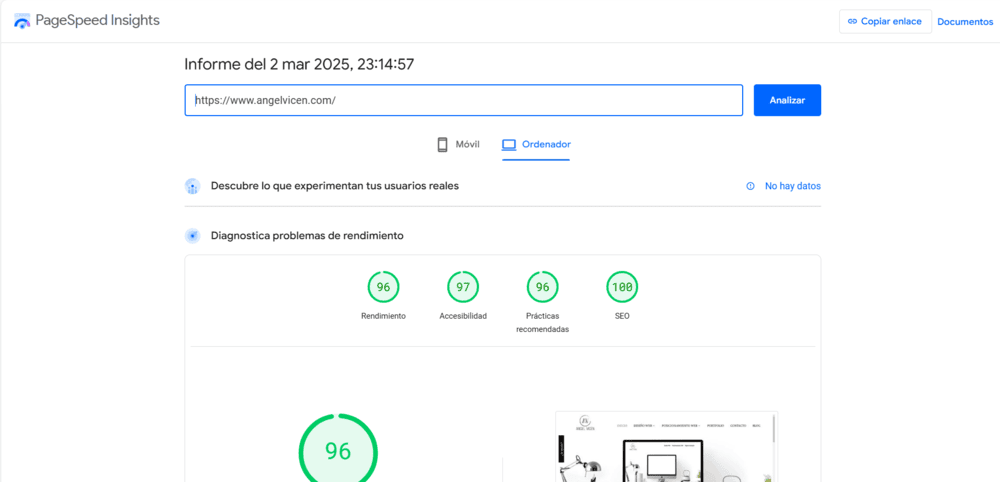Open the No hay datos link
This screenshot has width=1000, height=482.
[x=793, y=186]
